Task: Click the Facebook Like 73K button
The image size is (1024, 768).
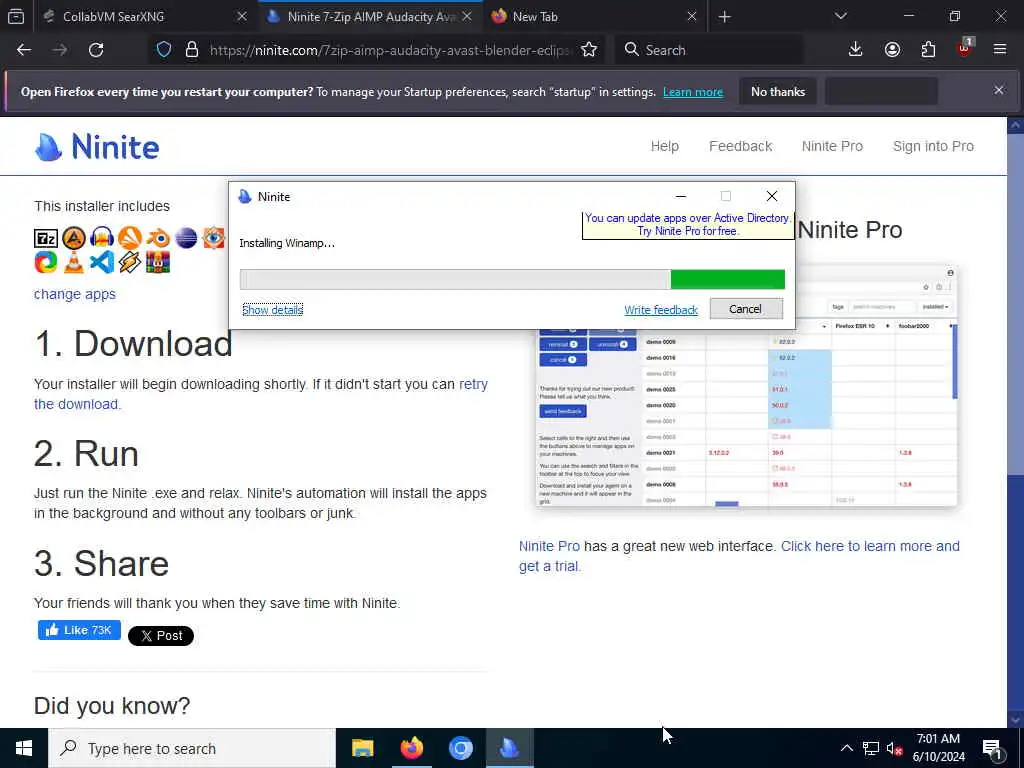Action: click(x=79, y=630)
